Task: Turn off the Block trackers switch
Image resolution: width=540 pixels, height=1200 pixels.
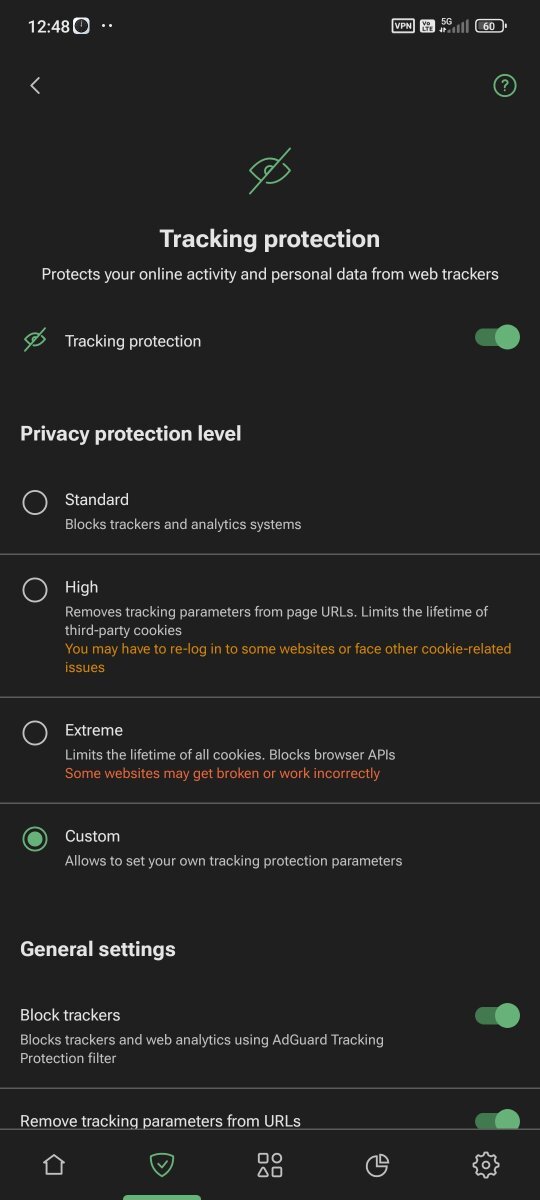Action: coord(497,1016)
